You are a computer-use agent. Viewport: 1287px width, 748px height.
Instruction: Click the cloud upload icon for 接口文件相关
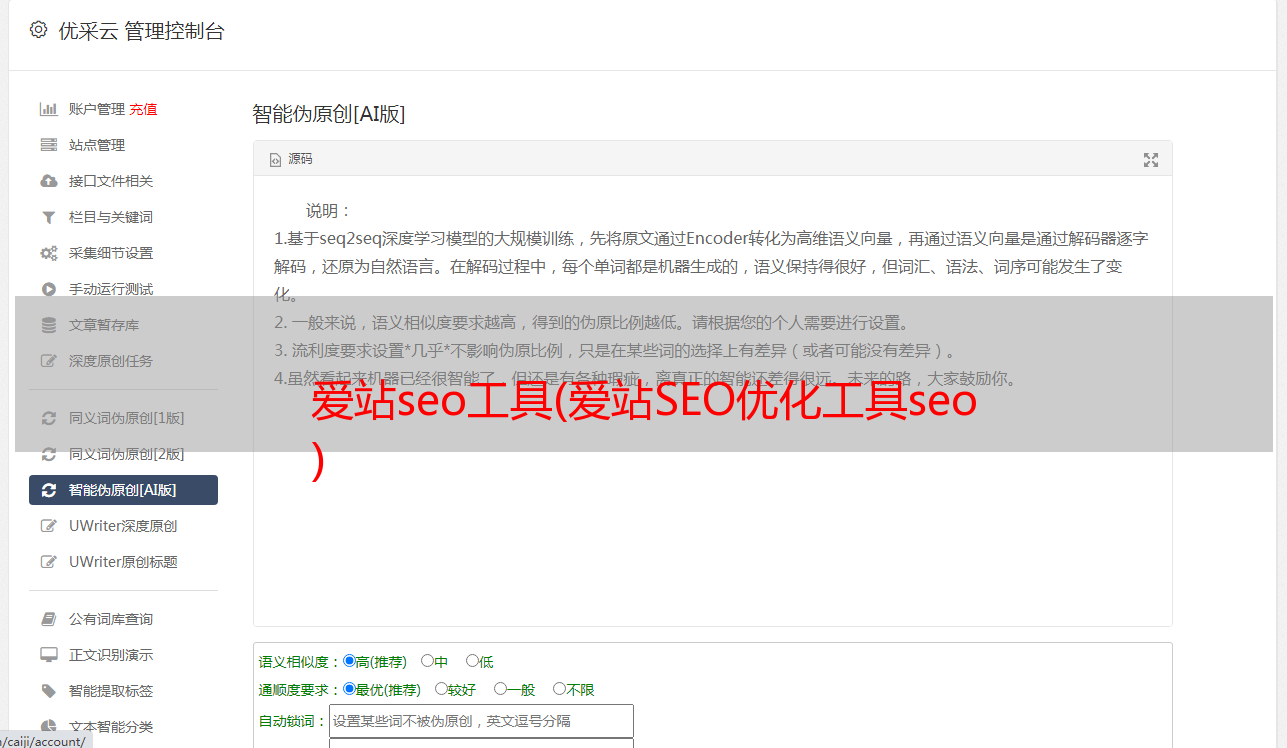tap(48, 181)
